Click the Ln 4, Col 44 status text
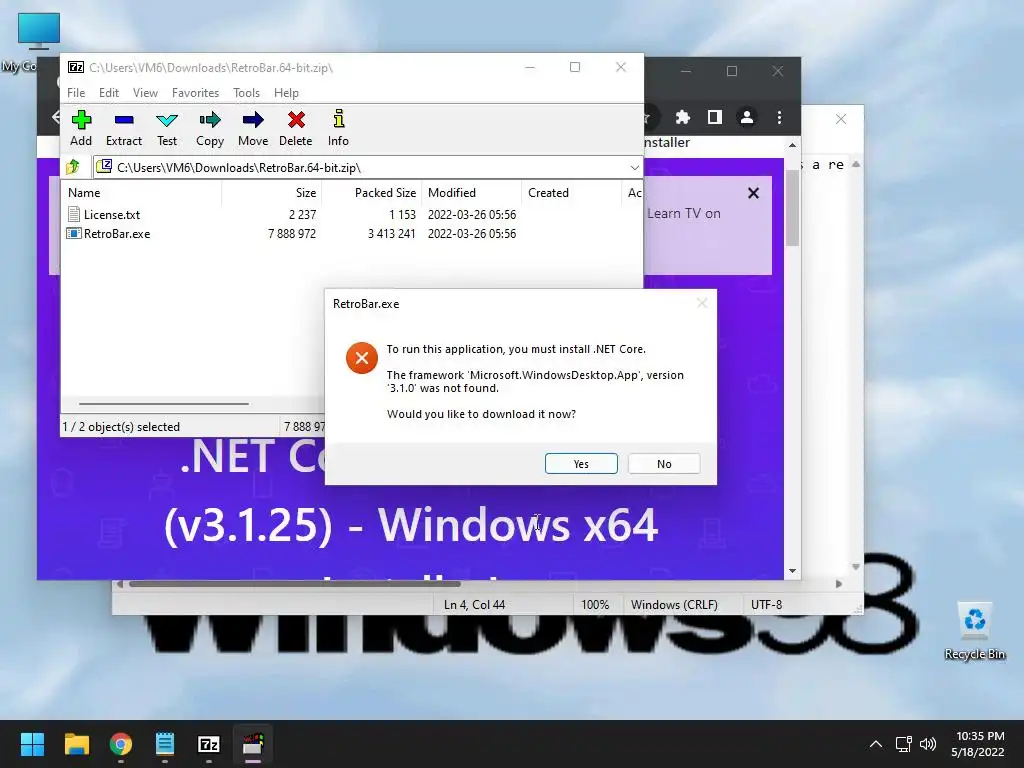 pos(474,605)
